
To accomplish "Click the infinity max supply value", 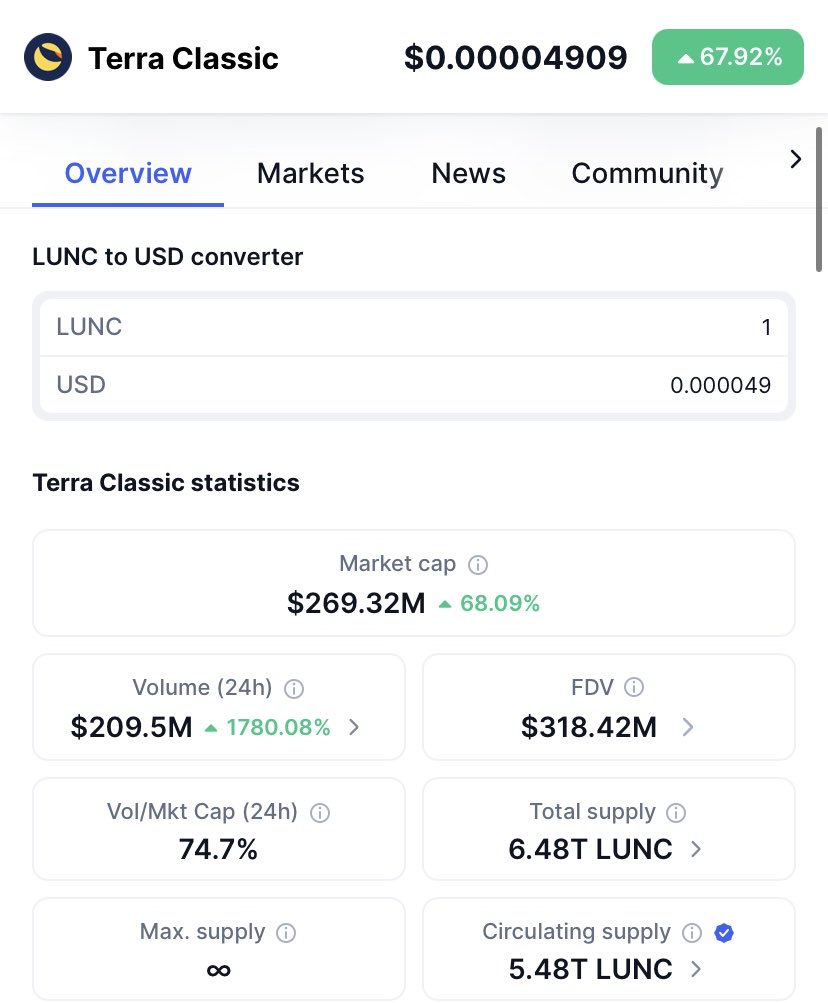I will tap(218, 970).
